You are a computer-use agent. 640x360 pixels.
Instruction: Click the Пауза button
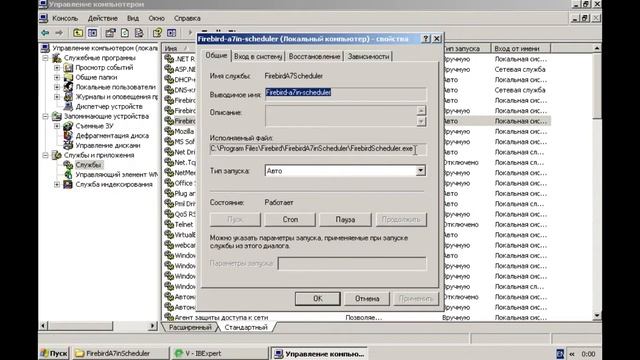pyautogui.click(x=345, y=220)
